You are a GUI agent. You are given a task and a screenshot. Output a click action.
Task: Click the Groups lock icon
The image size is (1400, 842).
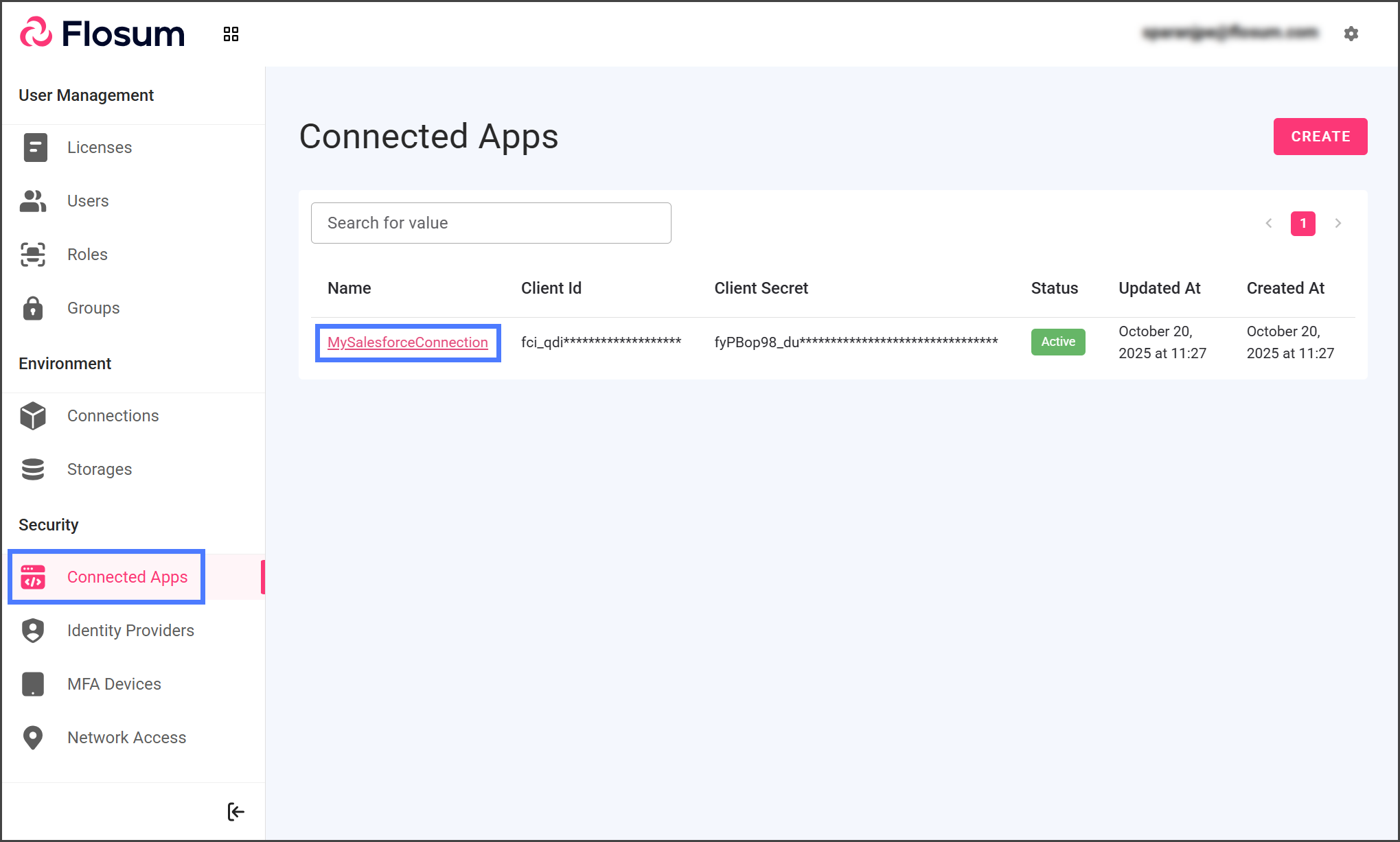click(x=33, y=308)
